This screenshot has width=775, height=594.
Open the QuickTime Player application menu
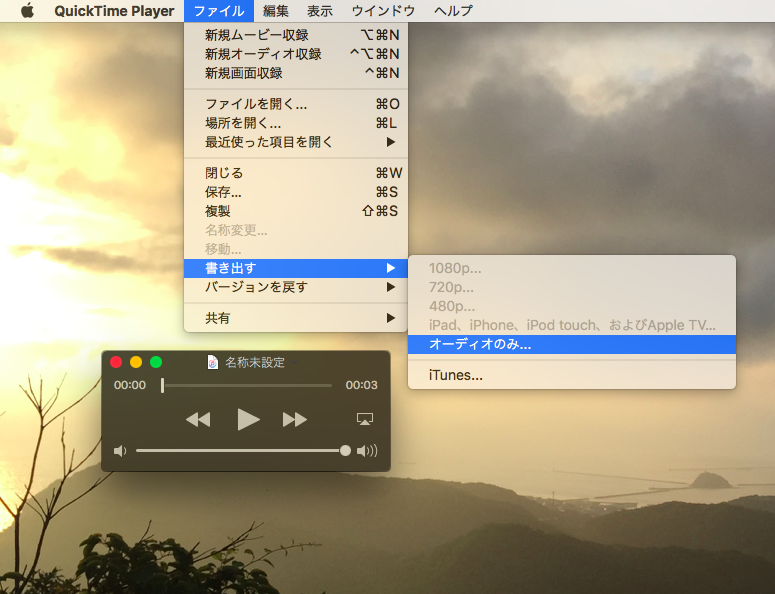click(x=114, y=11)
